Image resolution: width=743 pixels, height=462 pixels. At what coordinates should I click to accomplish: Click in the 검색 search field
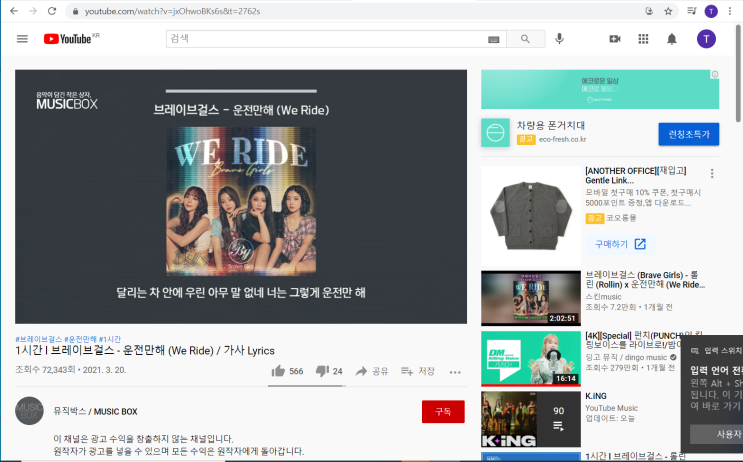click(327, 39)
